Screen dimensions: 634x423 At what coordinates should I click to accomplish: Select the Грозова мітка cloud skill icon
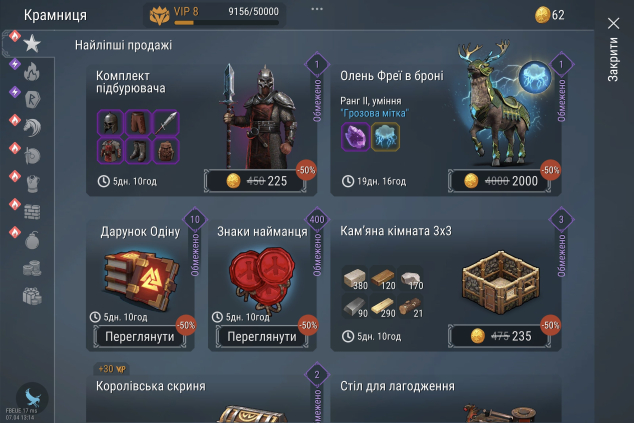point(385,137)
